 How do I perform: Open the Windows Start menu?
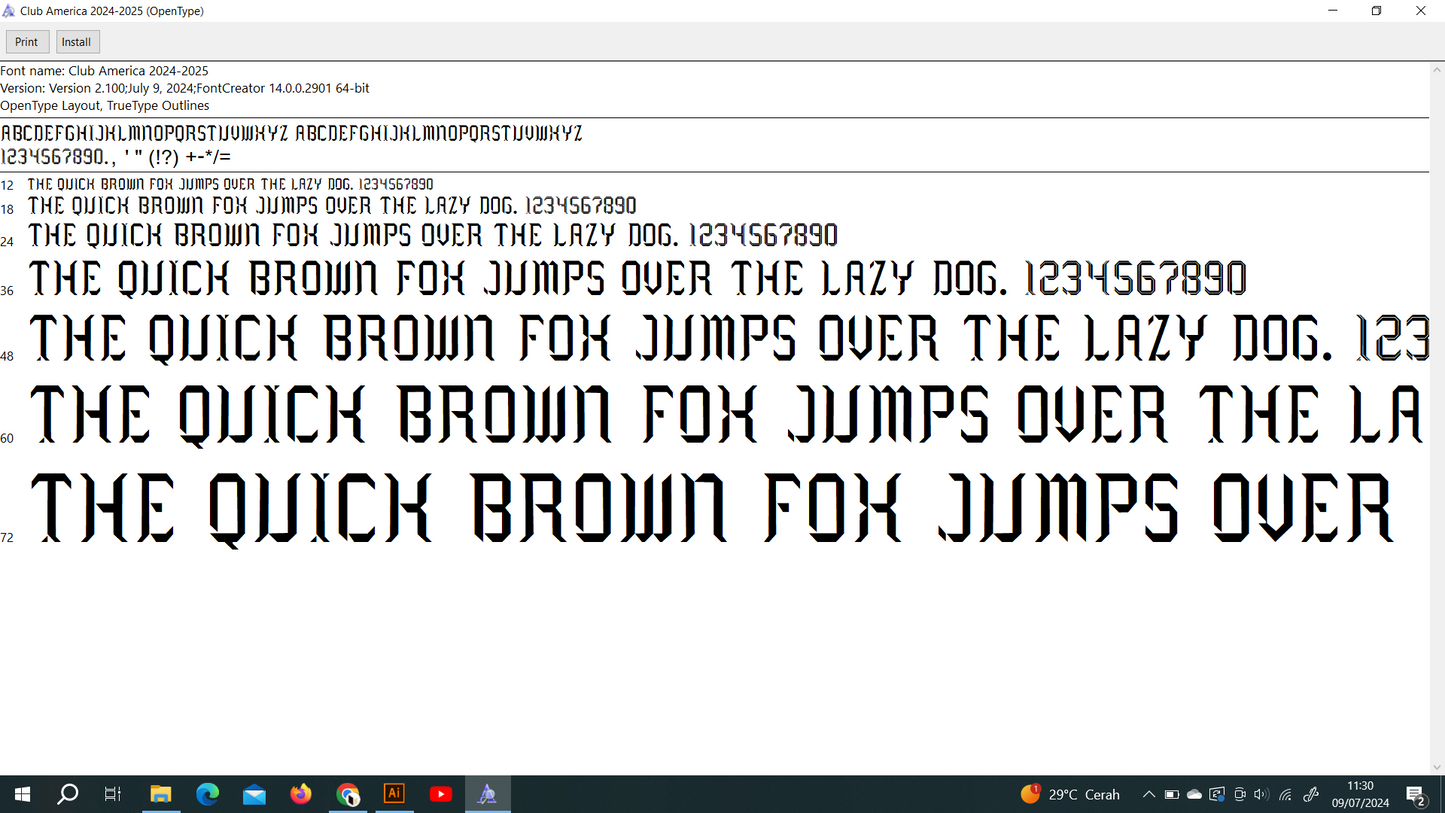(x=22, y=794)
